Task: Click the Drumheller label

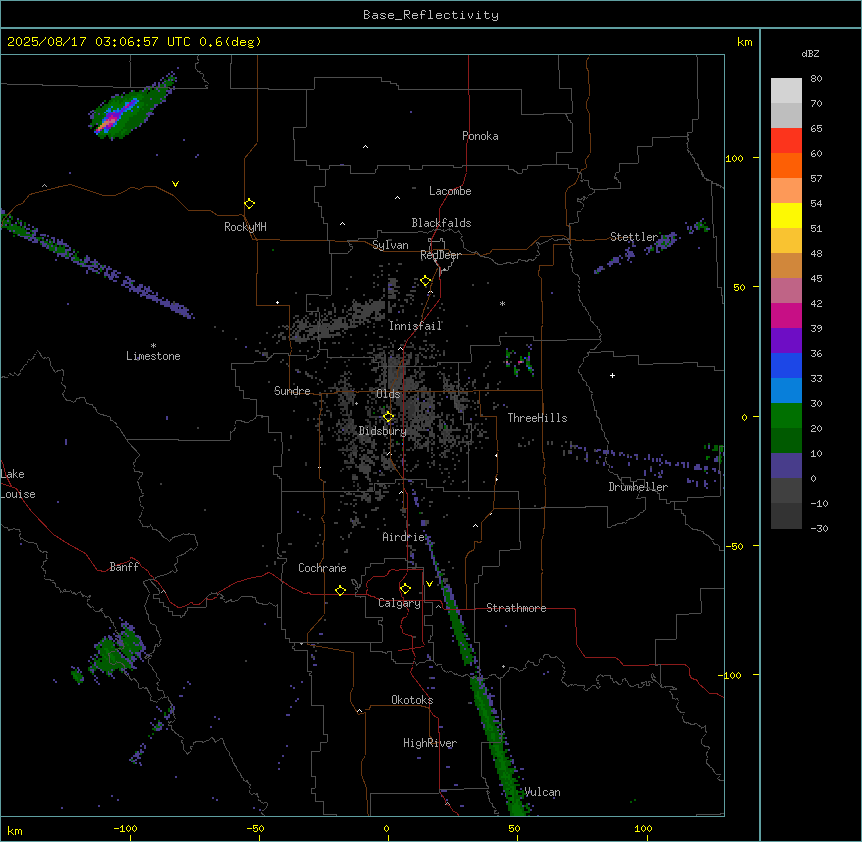Action: point(638,487)
